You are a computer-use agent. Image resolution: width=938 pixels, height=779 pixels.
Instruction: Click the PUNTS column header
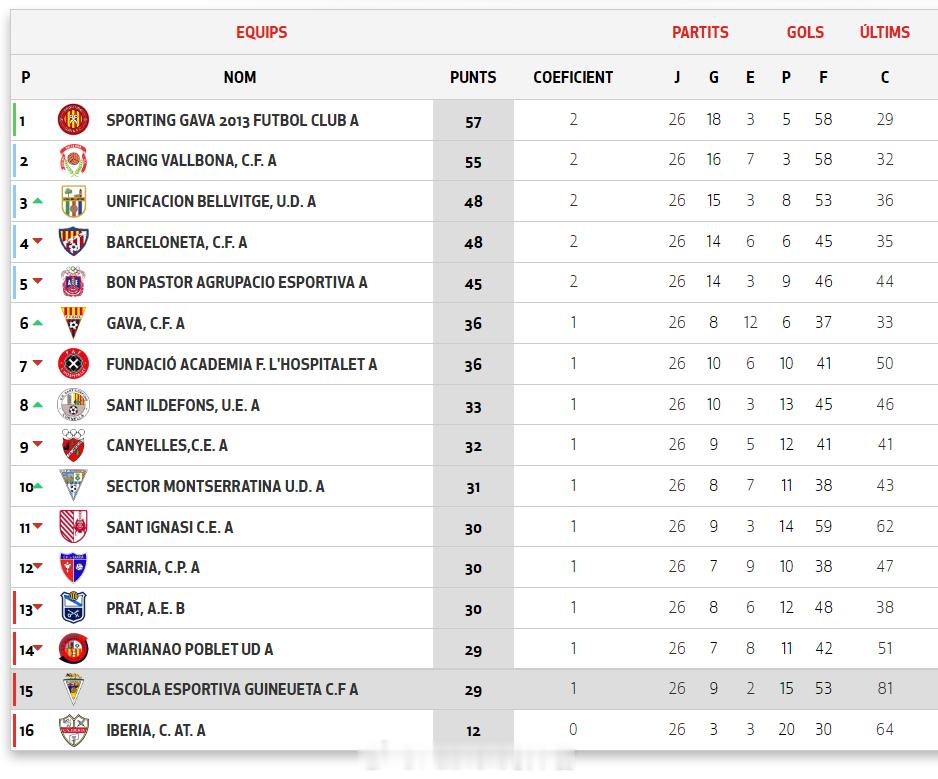[x=473, y=77]
